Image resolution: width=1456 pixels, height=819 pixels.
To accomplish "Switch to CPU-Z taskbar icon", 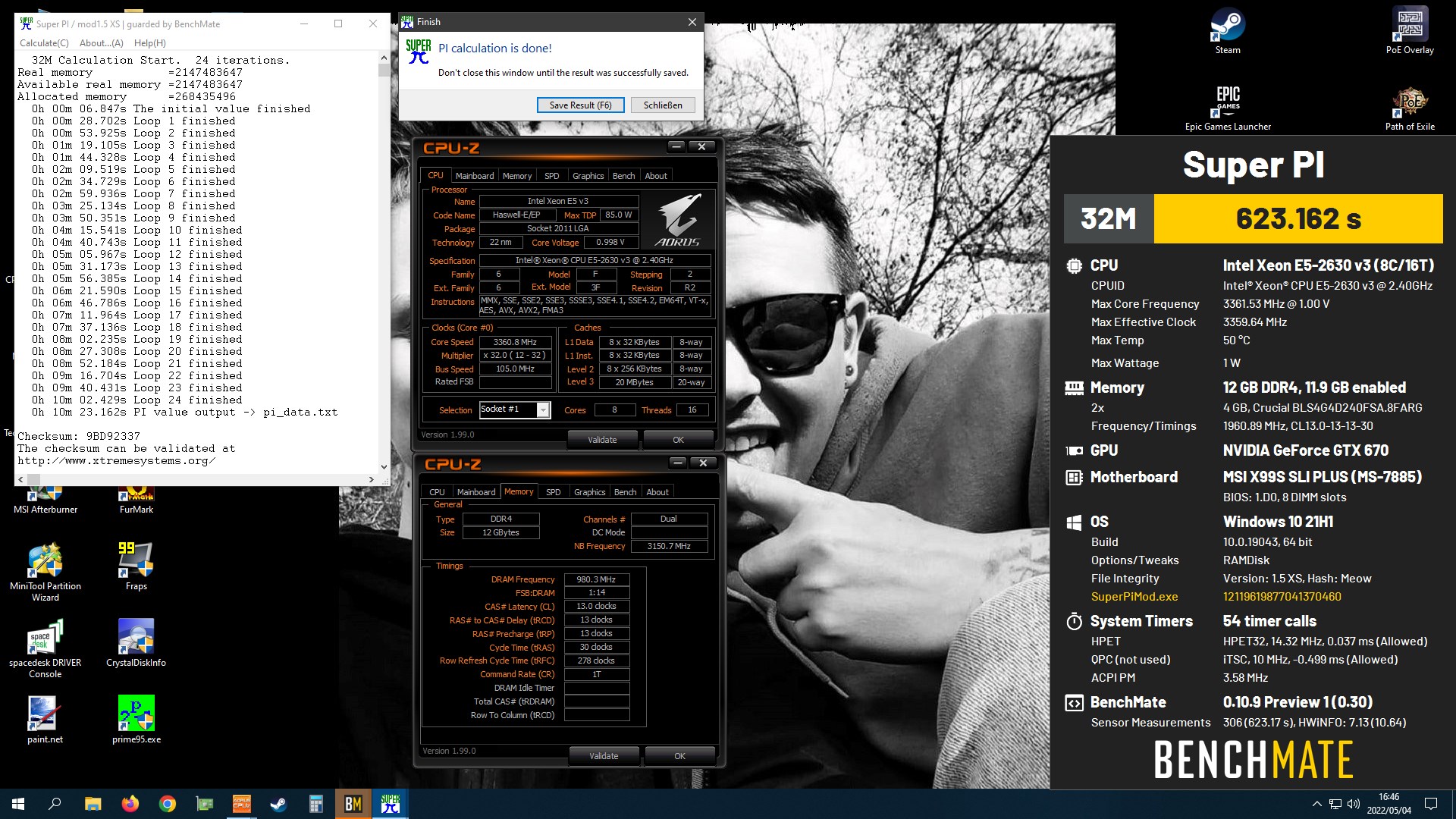I will pos(241,804).
